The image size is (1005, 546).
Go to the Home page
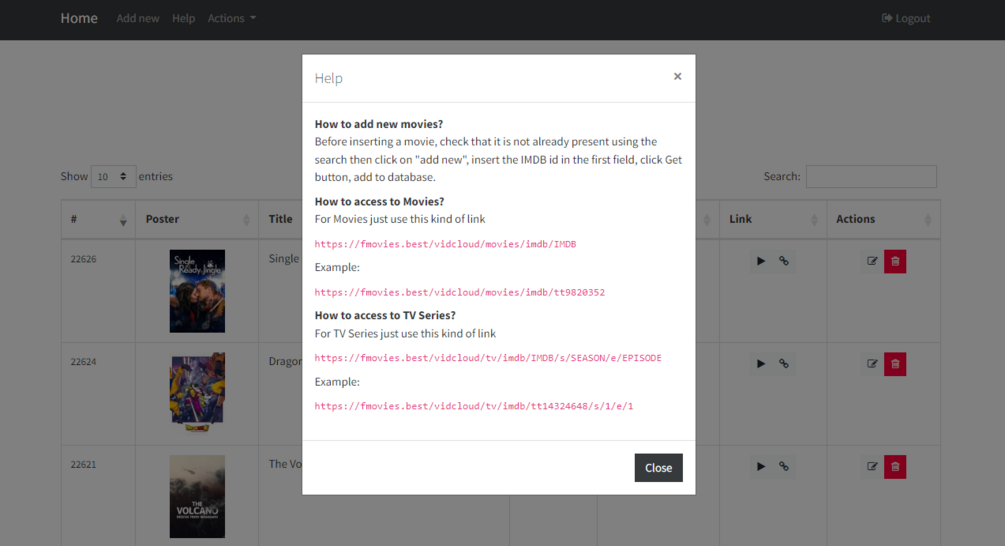[79, 18]
